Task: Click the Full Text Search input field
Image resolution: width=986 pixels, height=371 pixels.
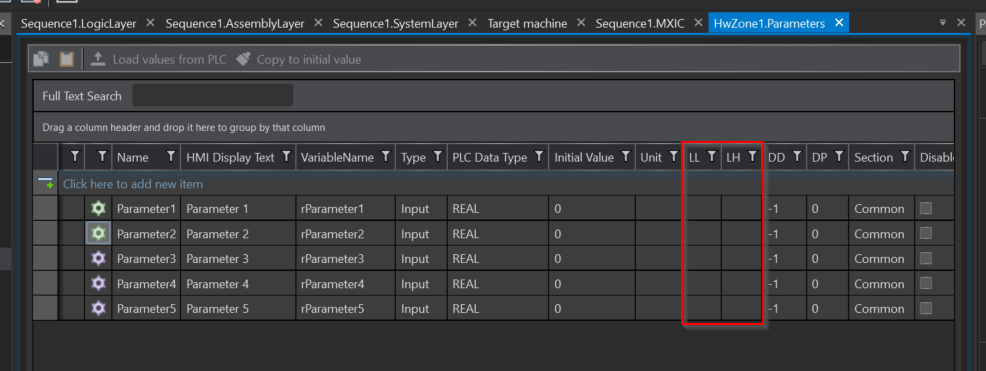Action: (213, 96)
